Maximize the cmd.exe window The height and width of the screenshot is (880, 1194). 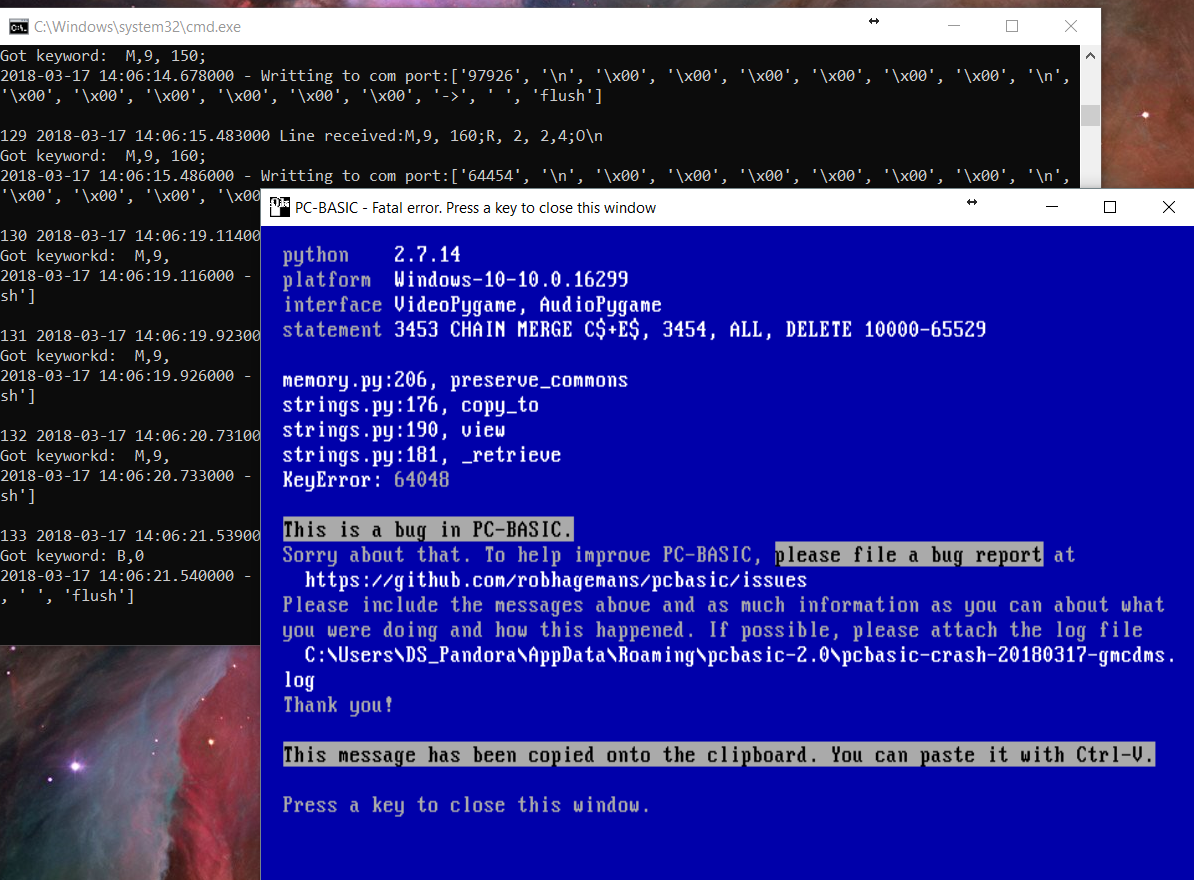tap(1011, 26)
